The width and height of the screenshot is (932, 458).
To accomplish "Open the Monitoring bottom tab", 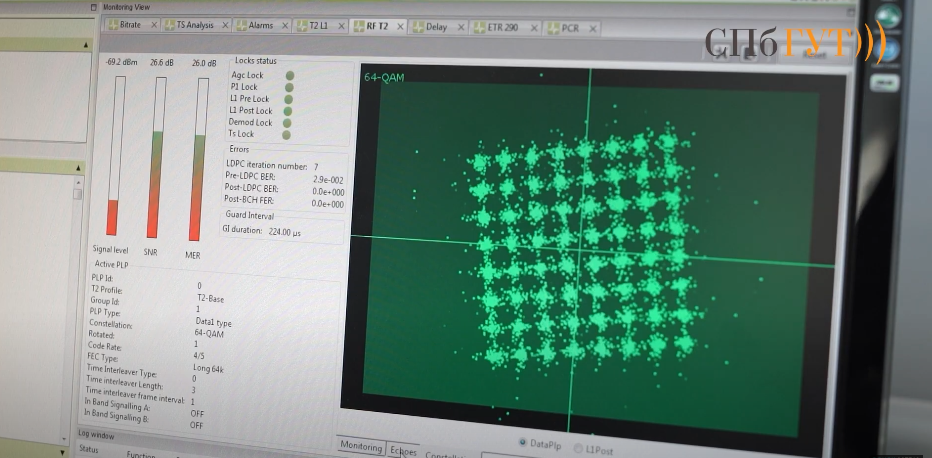I will (362, 446).
